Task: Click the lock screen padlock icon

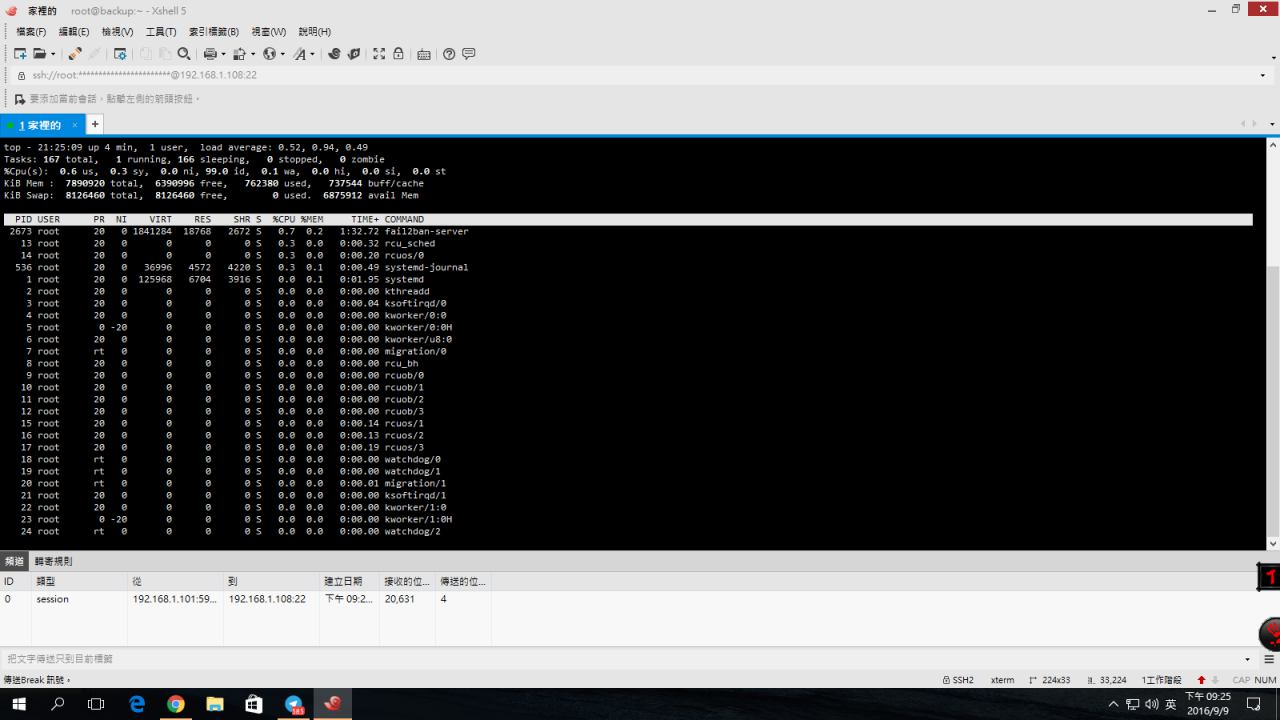Action: point(398,54)
